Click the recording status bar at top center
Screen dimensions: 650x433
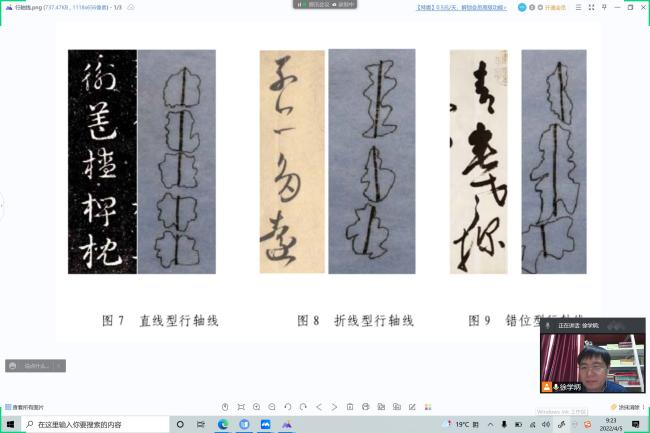[x=325, y=5]
